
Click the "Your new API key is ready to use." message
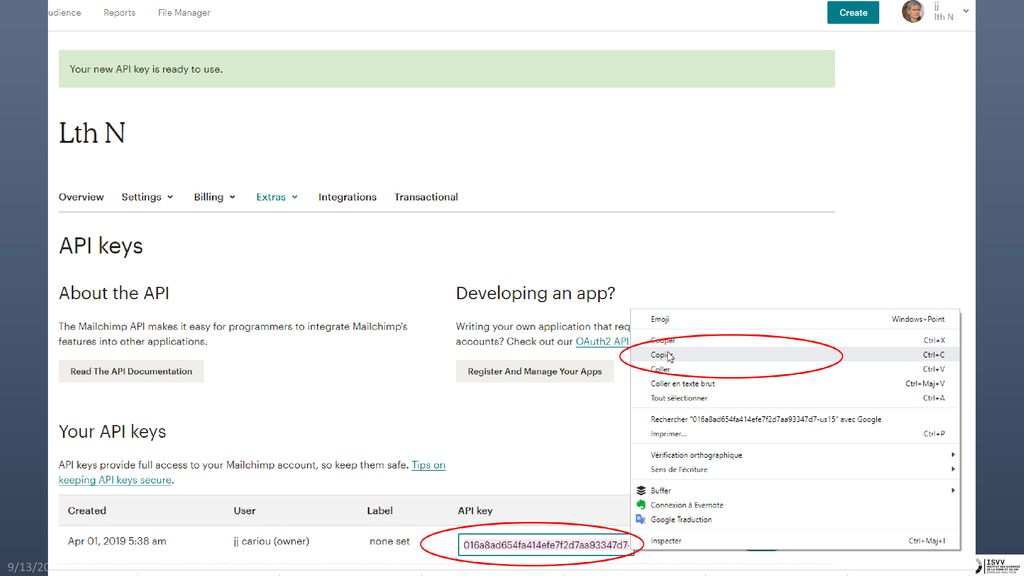pyautogui.click(x=146, y=69)
